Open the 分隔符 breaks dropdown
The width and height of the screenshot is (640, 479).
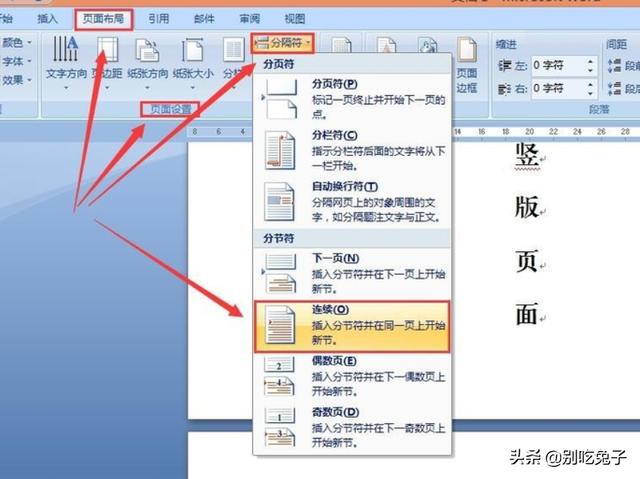point(282,42)
